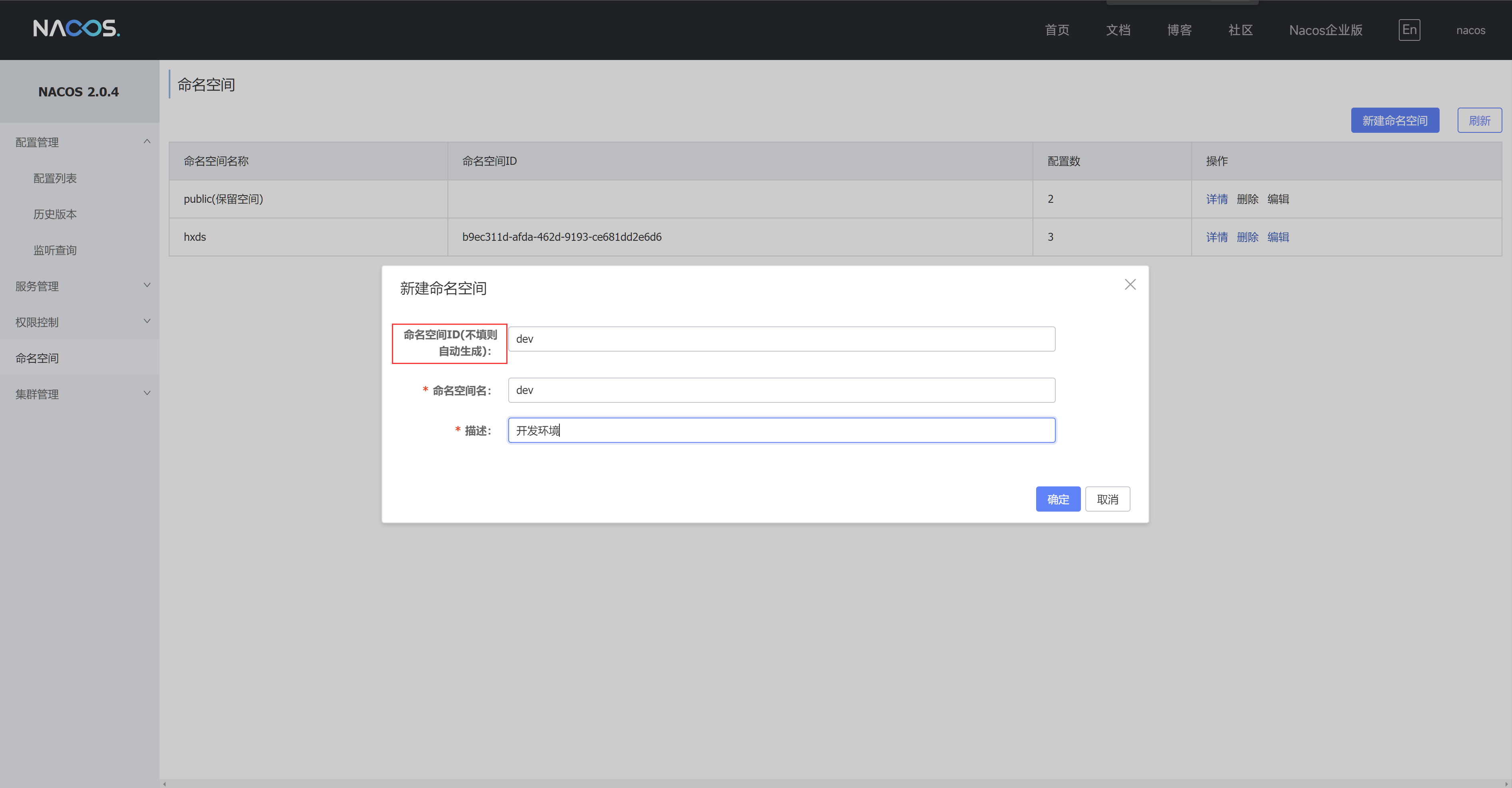1512x788 pixels.
Task: Open 文档 in the top navigation
Action: 1118,30
